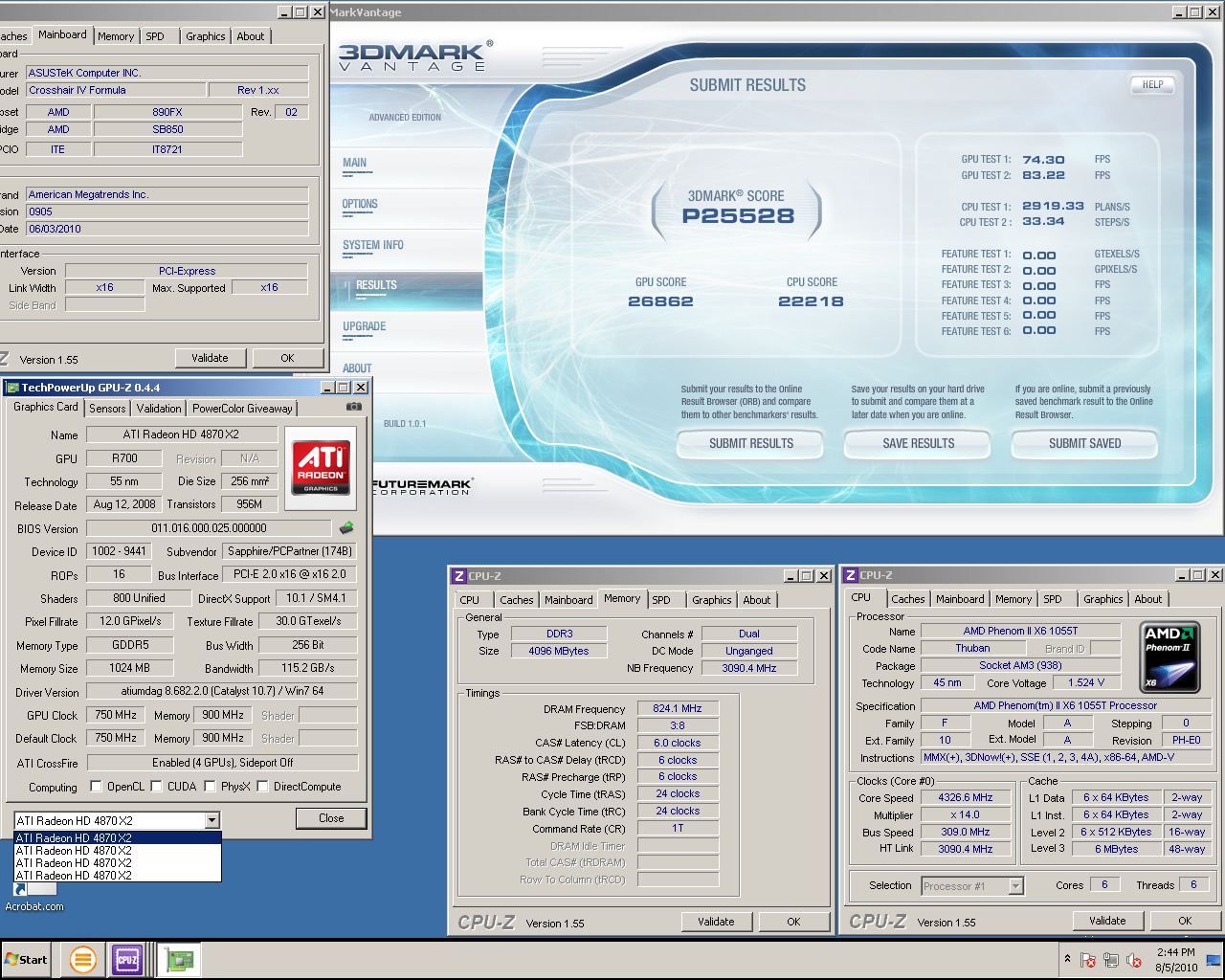Open the Caches tab in the CPU-Z processor window
The height and width of the screenshot is (980, 1225).
coord(908,599)
